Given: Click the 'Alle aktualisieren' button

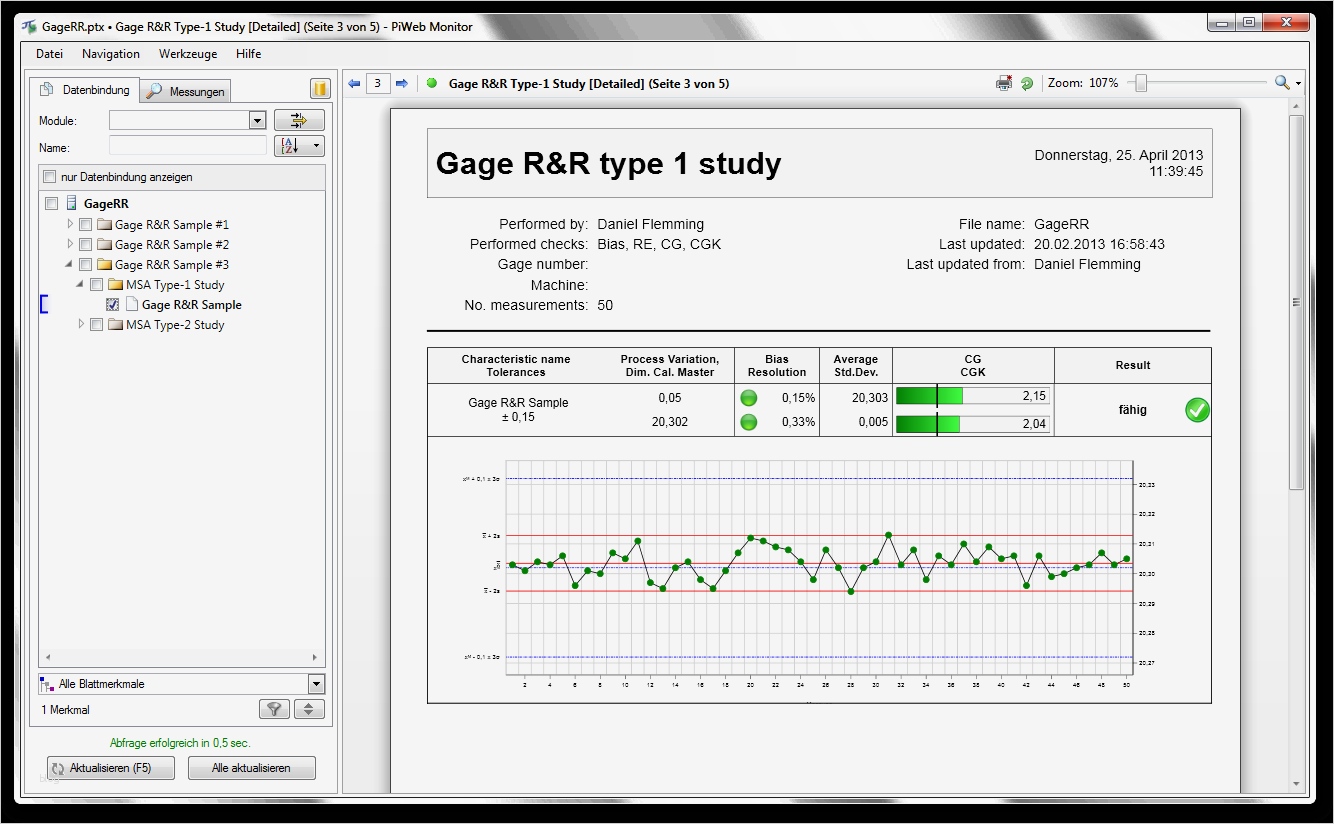Looking at the screenshot, I should tap(252, 768).
